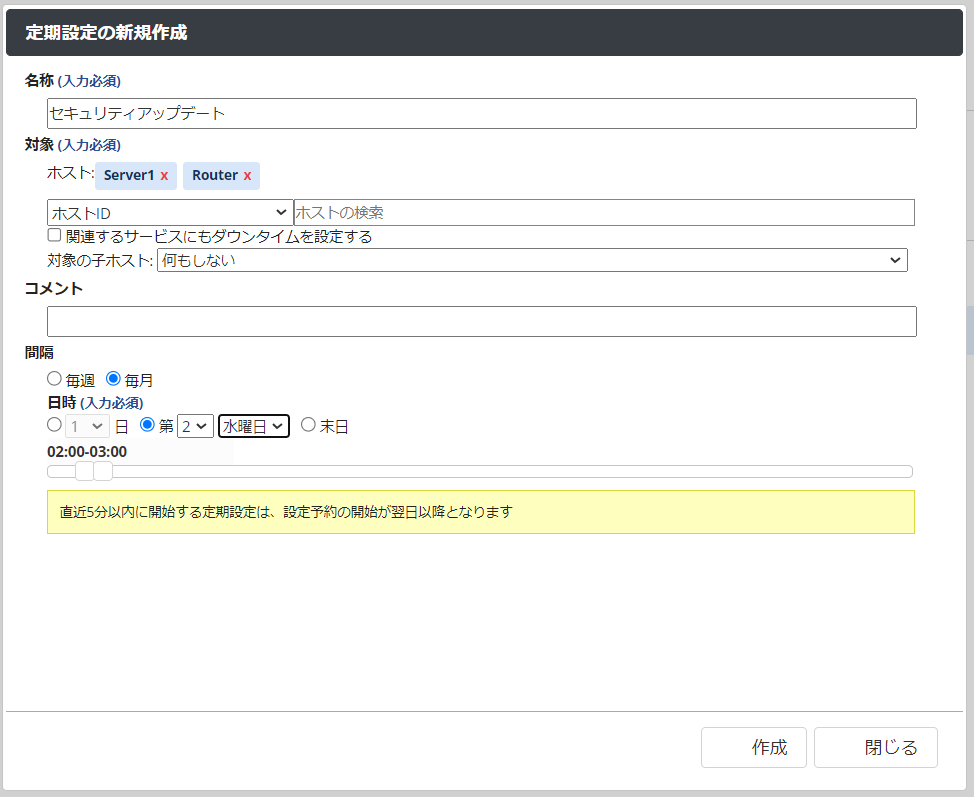Click the 作成 button

pos(754,748)
